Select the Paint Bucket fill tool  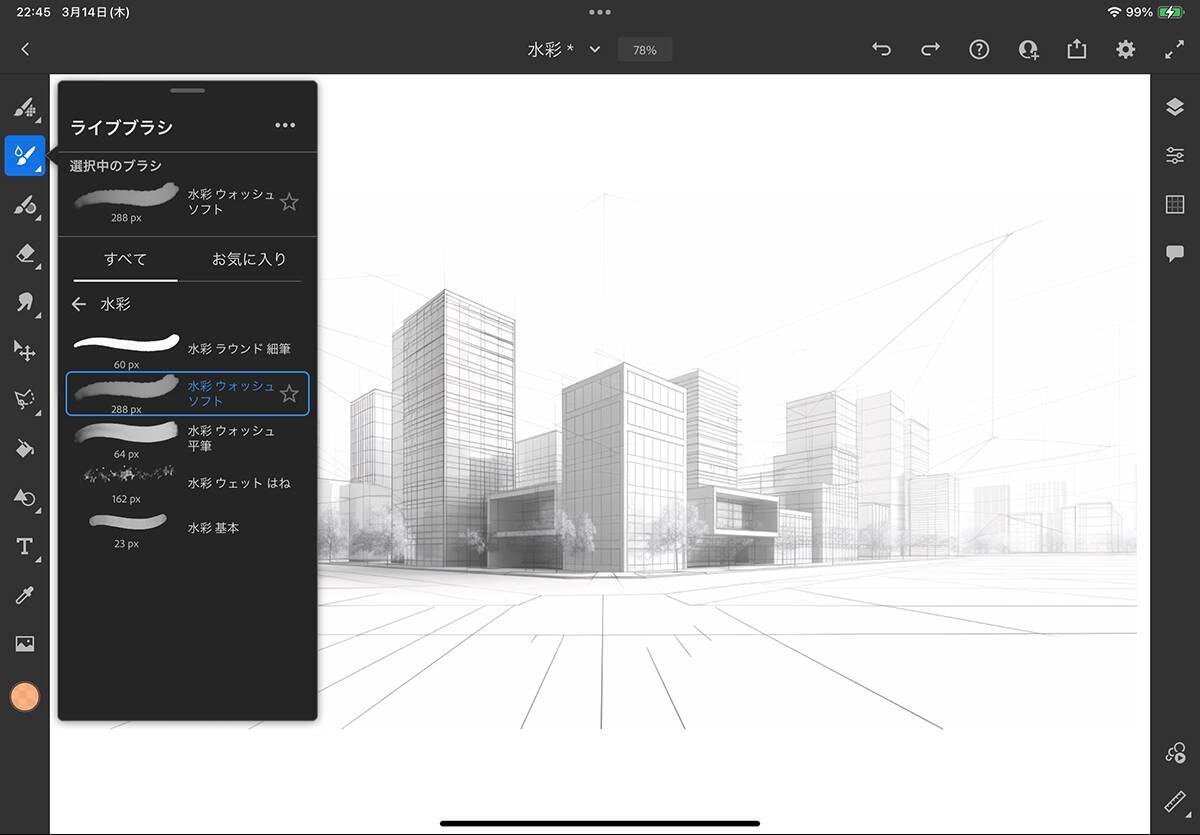[25, 449]
